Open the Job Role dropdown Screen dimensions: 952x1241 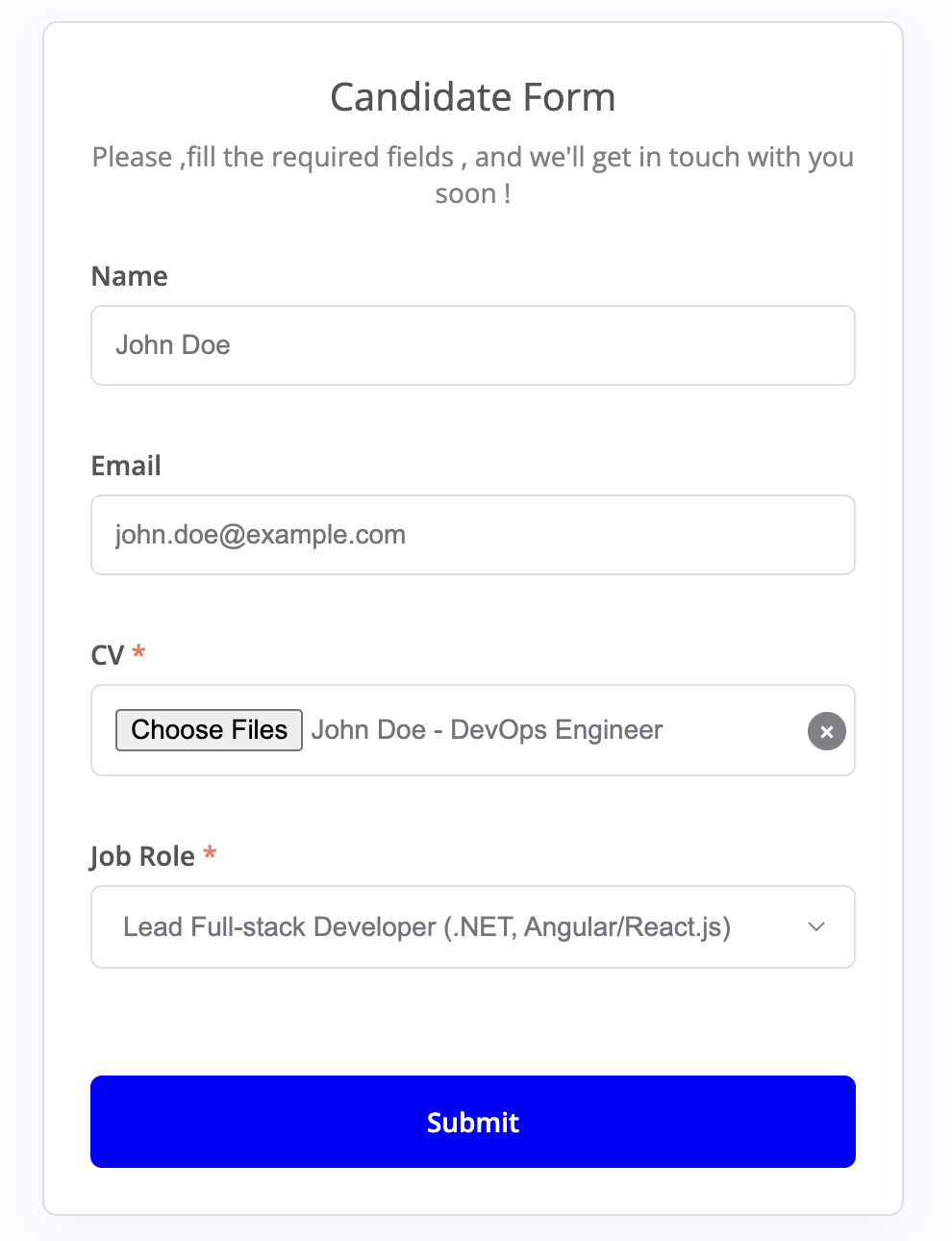click(472, 926)
